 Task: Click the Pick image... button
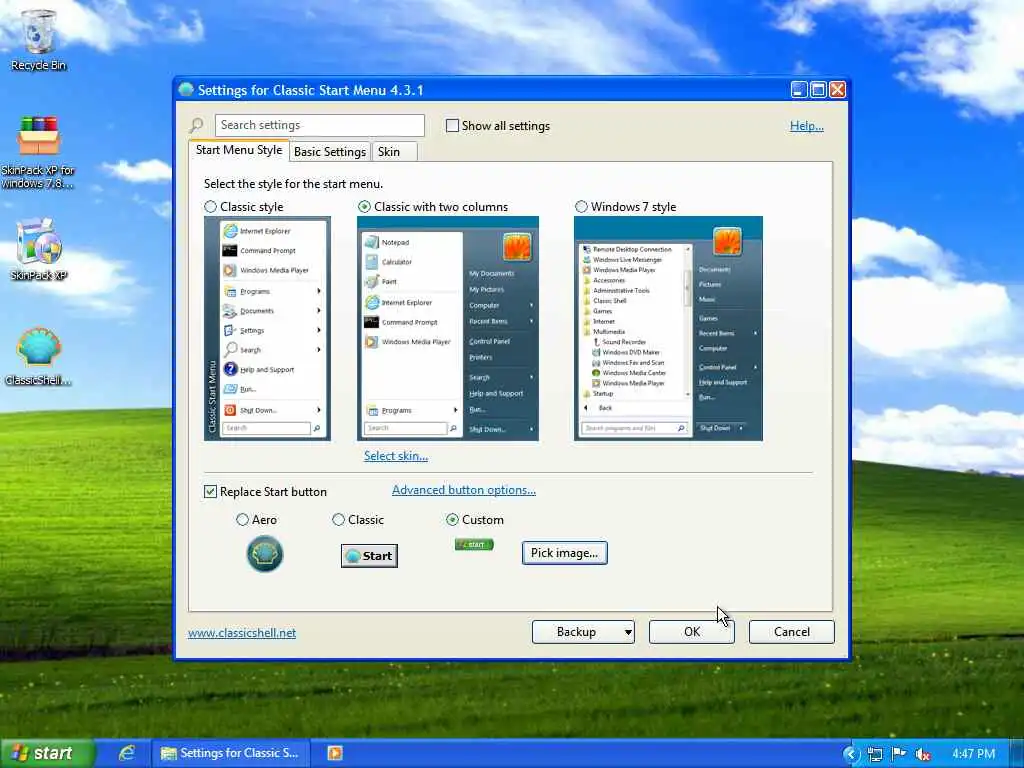tap(564, 552)
